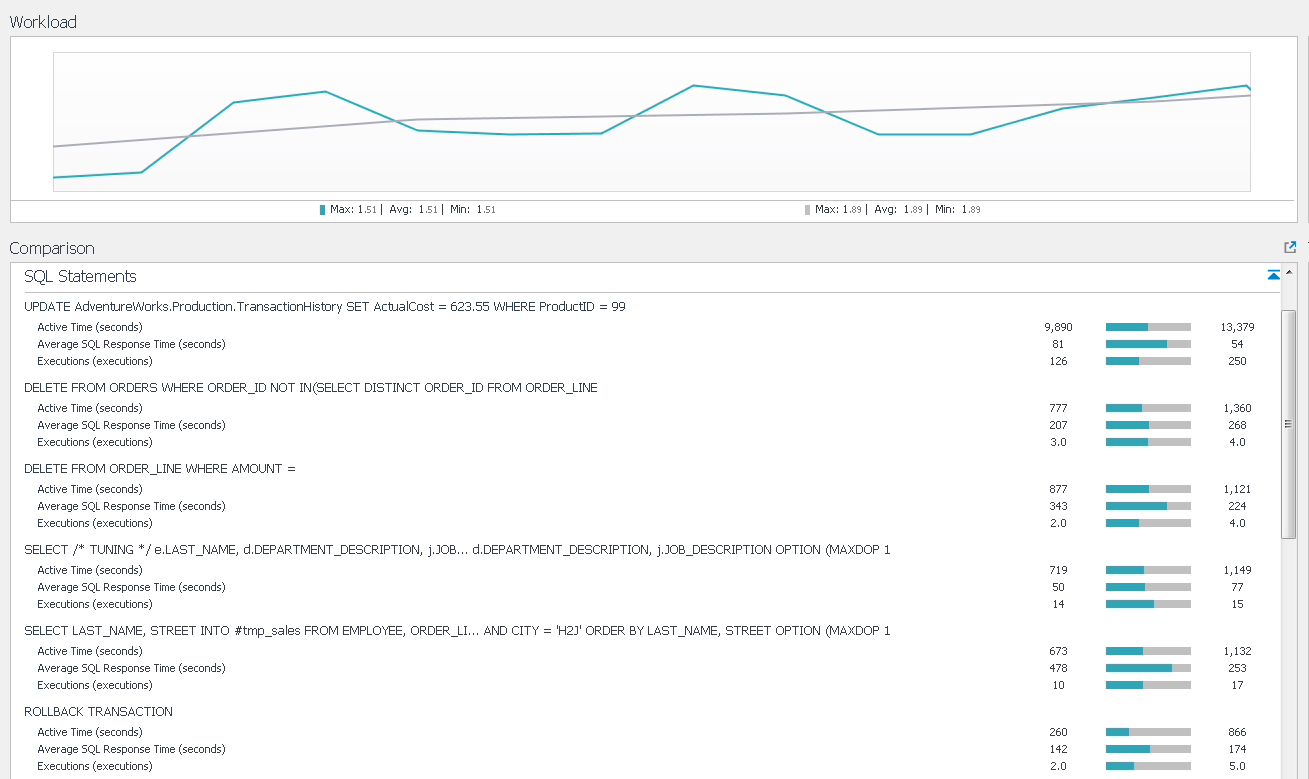Click the 13,379 active time value
1309x779 pixels.
(1237, 327)
